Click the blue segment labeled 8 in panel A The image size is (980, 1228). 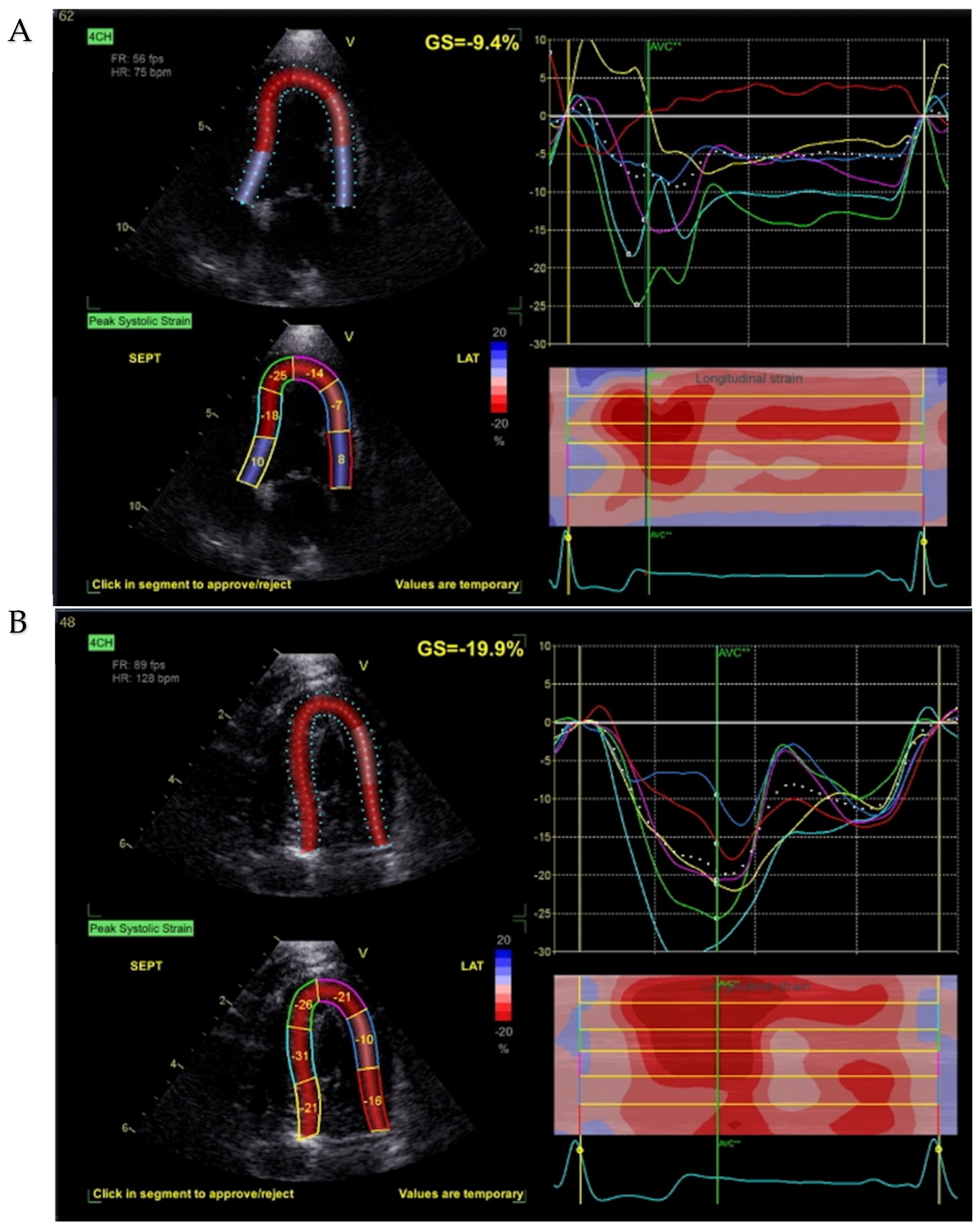[341, 459]
